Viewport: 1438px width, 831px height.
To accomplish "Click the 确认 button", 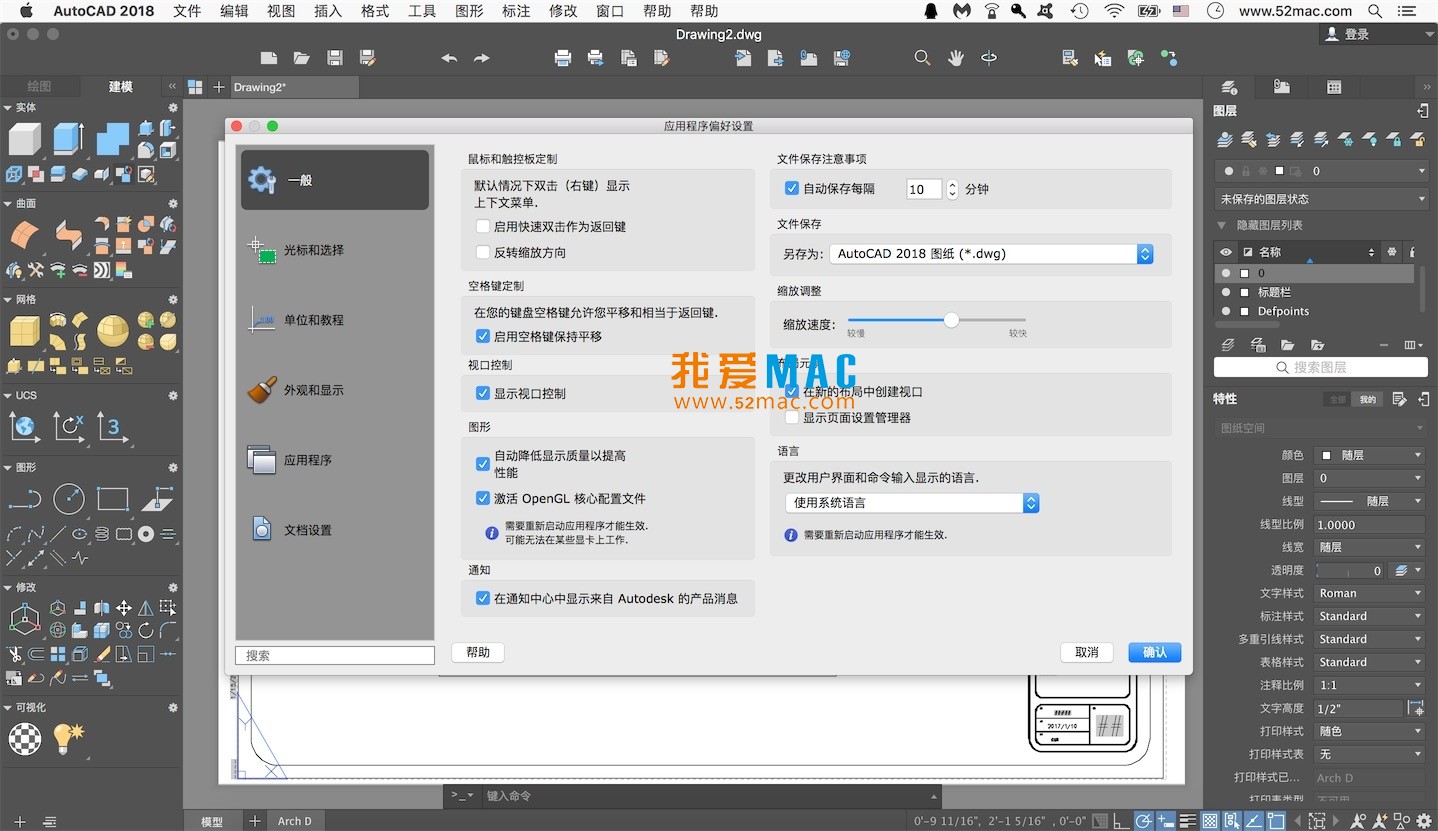I will (1155, 652).
